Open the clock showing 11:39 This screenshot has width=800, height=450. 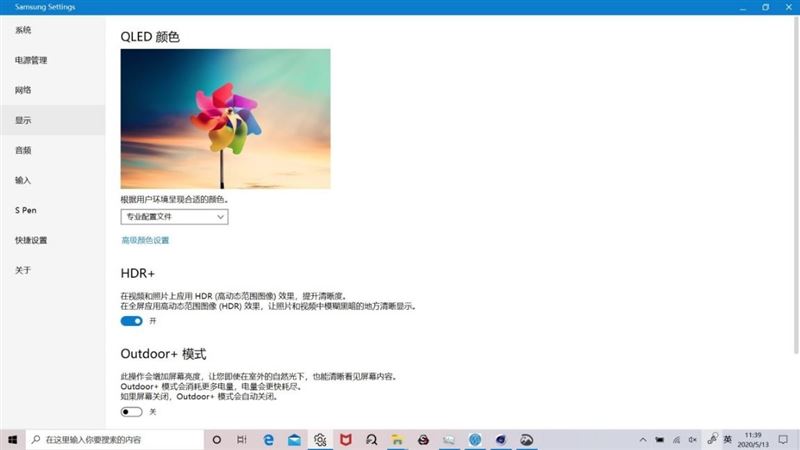pyautogui.click(x=753, y=440)
